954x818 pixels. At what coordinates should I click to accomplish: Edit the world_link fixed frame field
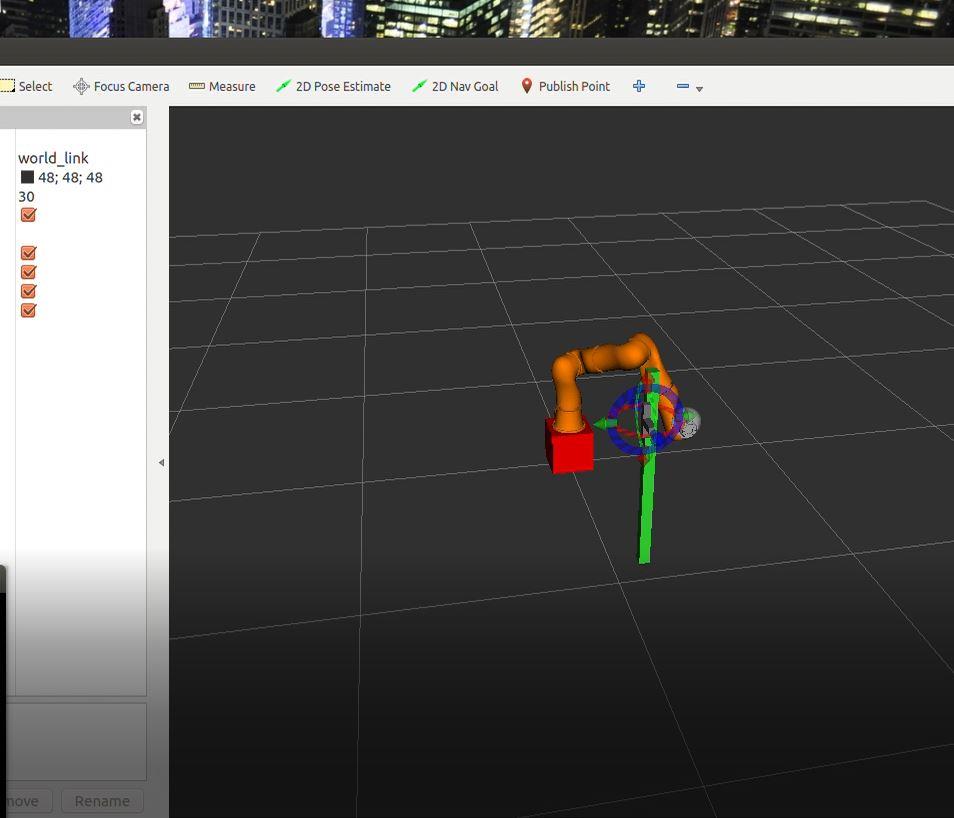[x=54, y=158]
